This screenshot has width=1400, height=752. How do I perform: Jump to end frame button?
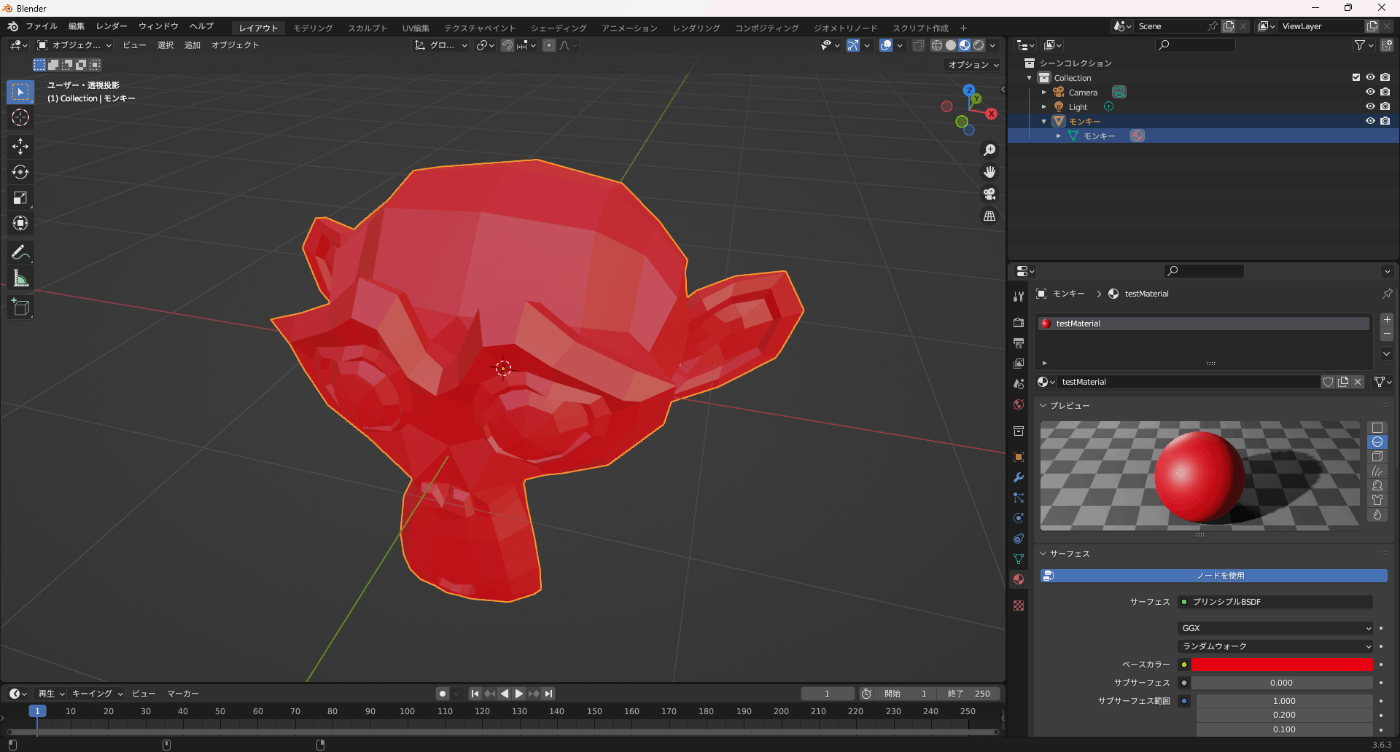click(x=548, y=693)
